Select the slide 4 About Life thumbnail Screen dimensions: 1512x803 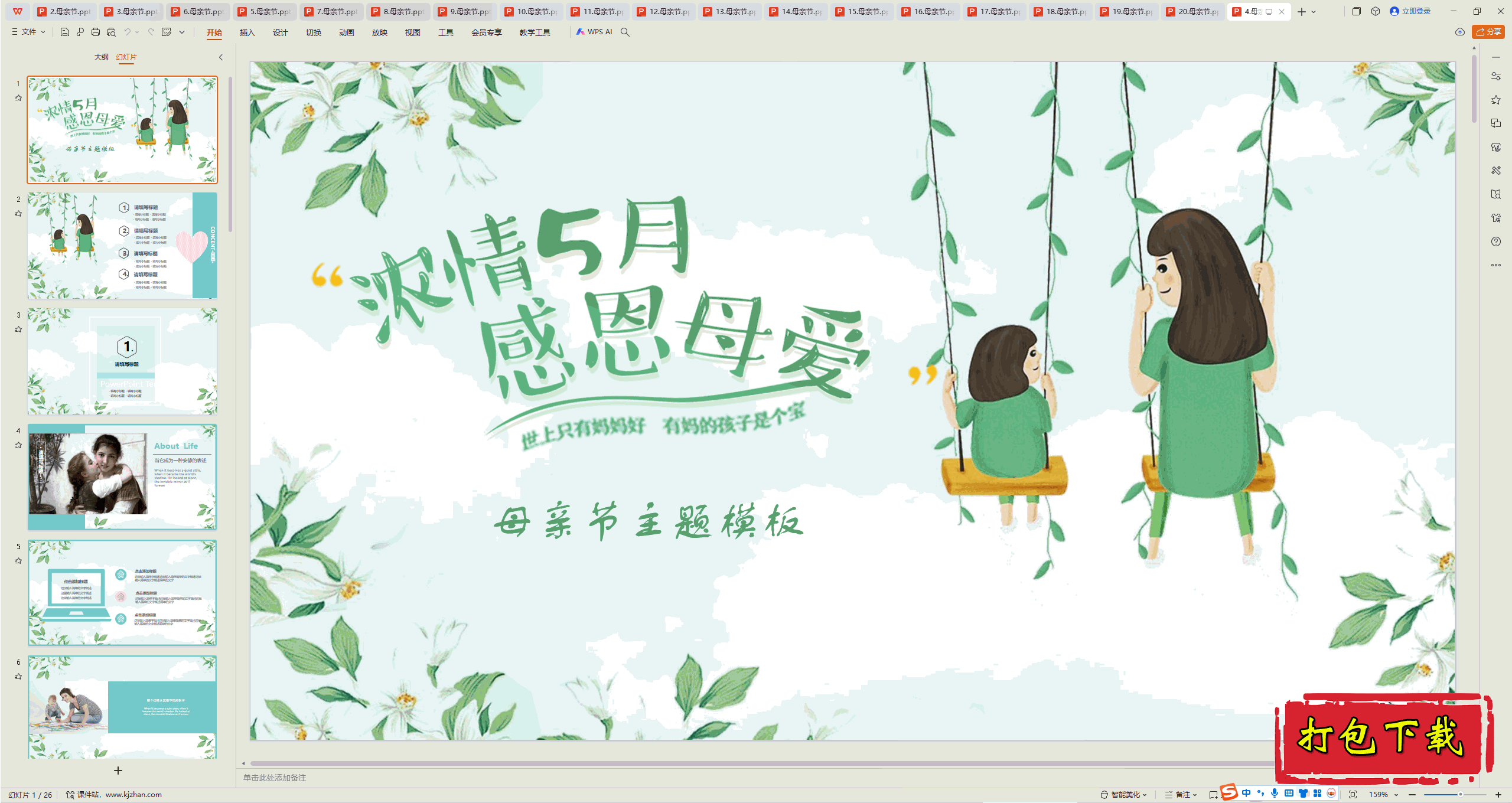(x=122, y=476)
